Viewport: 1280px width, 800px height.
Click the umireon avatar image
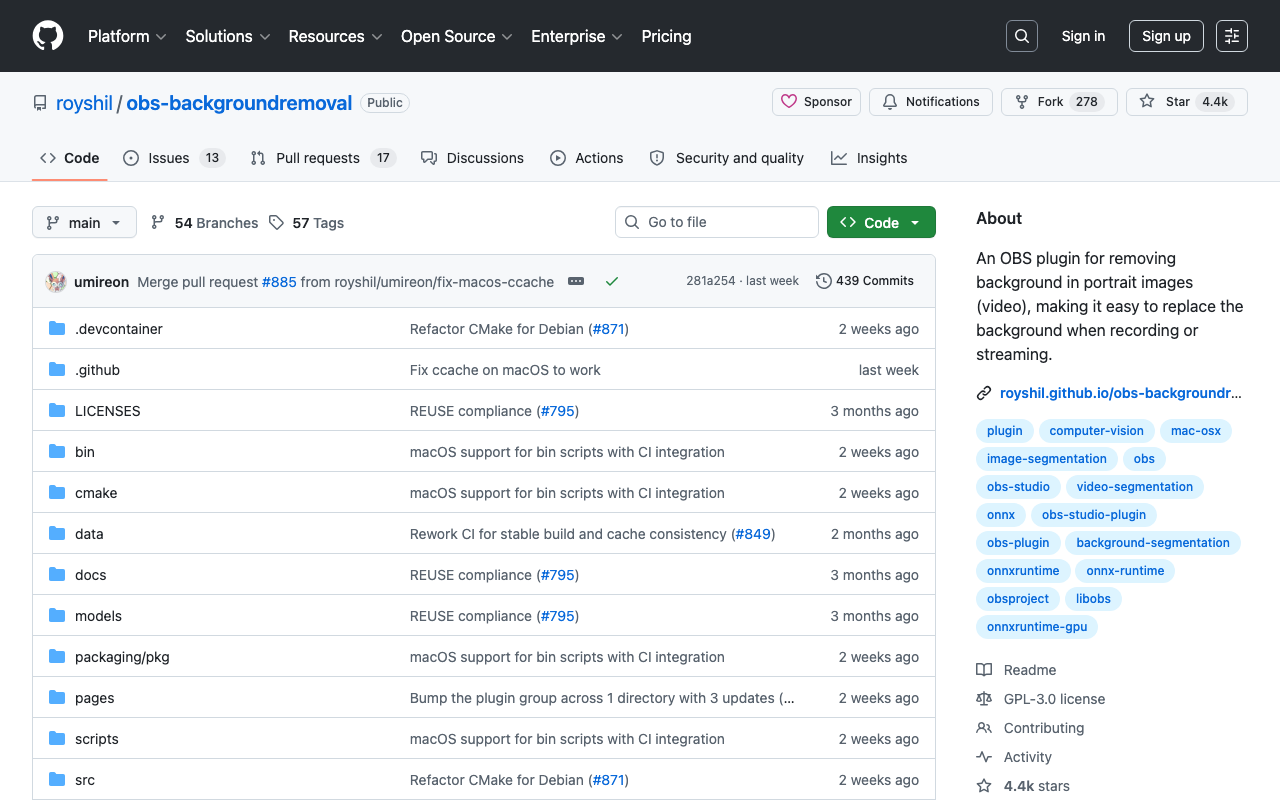56,282
